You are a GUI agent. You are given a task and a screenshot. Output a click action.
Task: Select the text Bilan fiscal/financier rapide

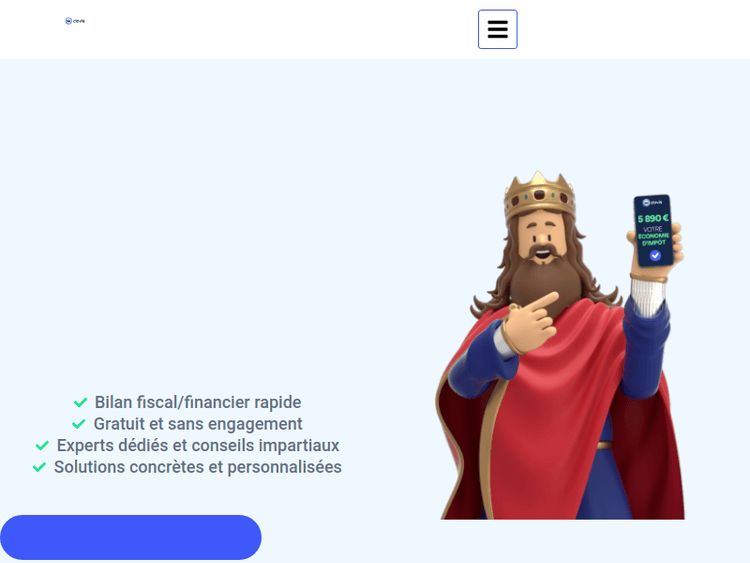198,402
